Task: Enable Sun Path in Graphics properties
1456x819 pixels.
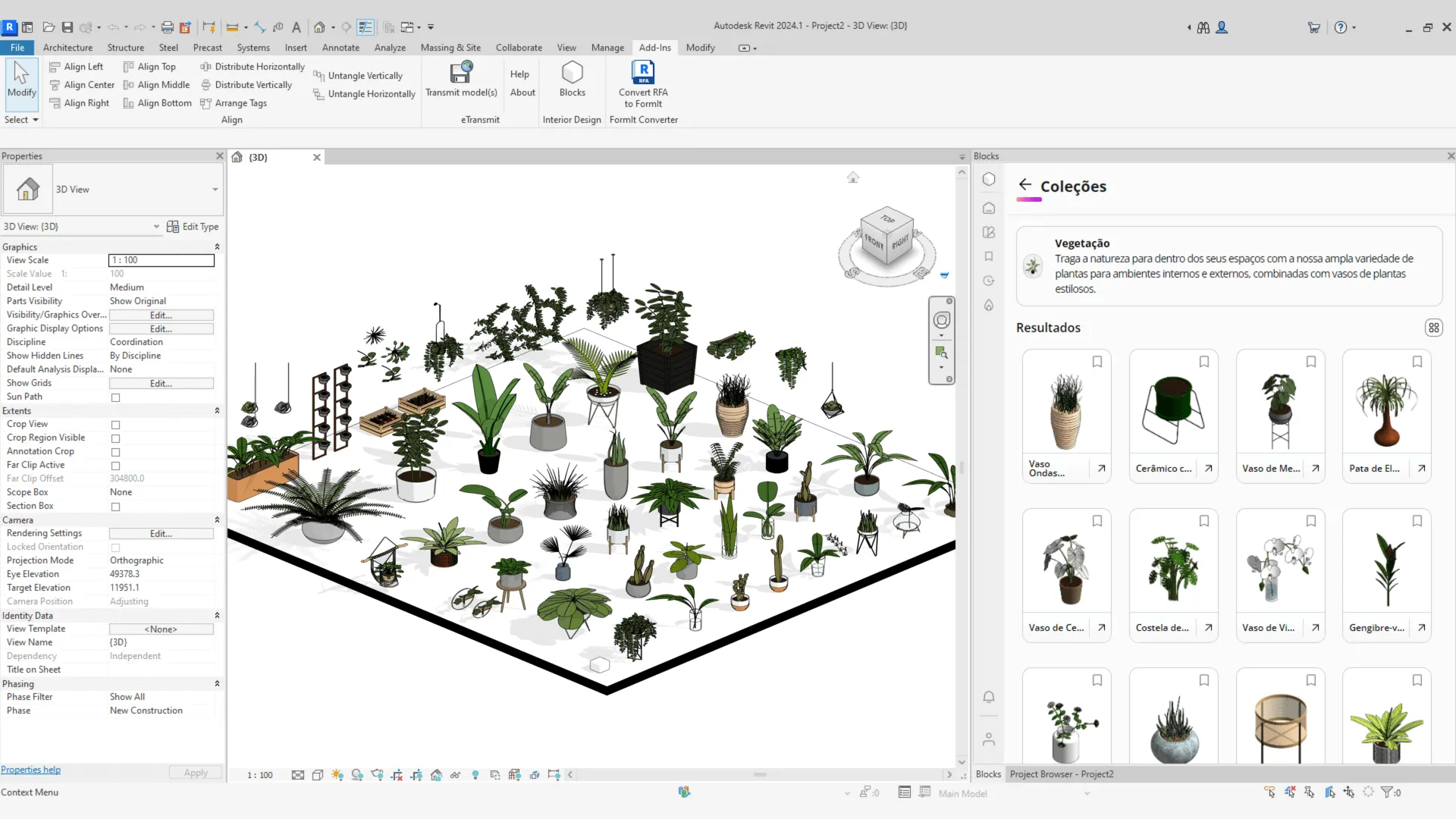Action: 115,397
